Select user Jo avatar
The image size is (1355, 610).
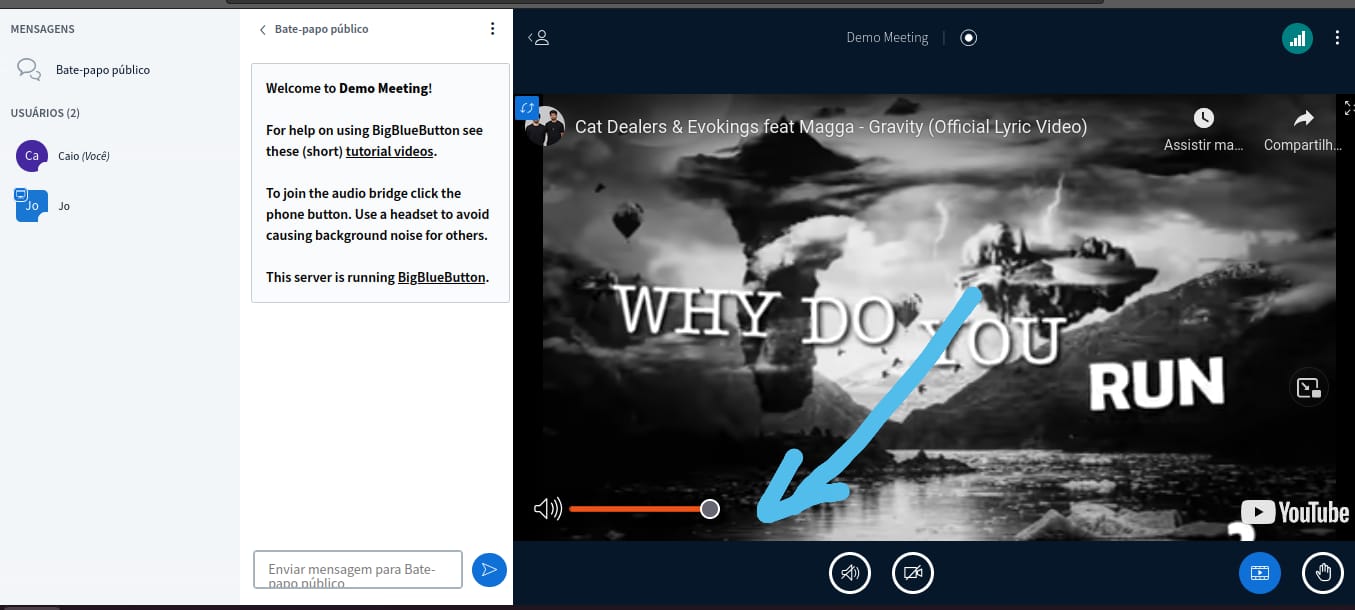(x=32, y=205)
